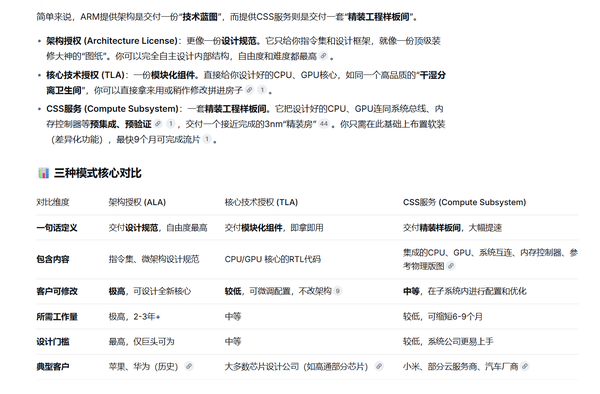The image size is (600, 394).
Task: Click cell 极高，可设计全新核心
Action: pyautogui.click(x=150, y=291)
